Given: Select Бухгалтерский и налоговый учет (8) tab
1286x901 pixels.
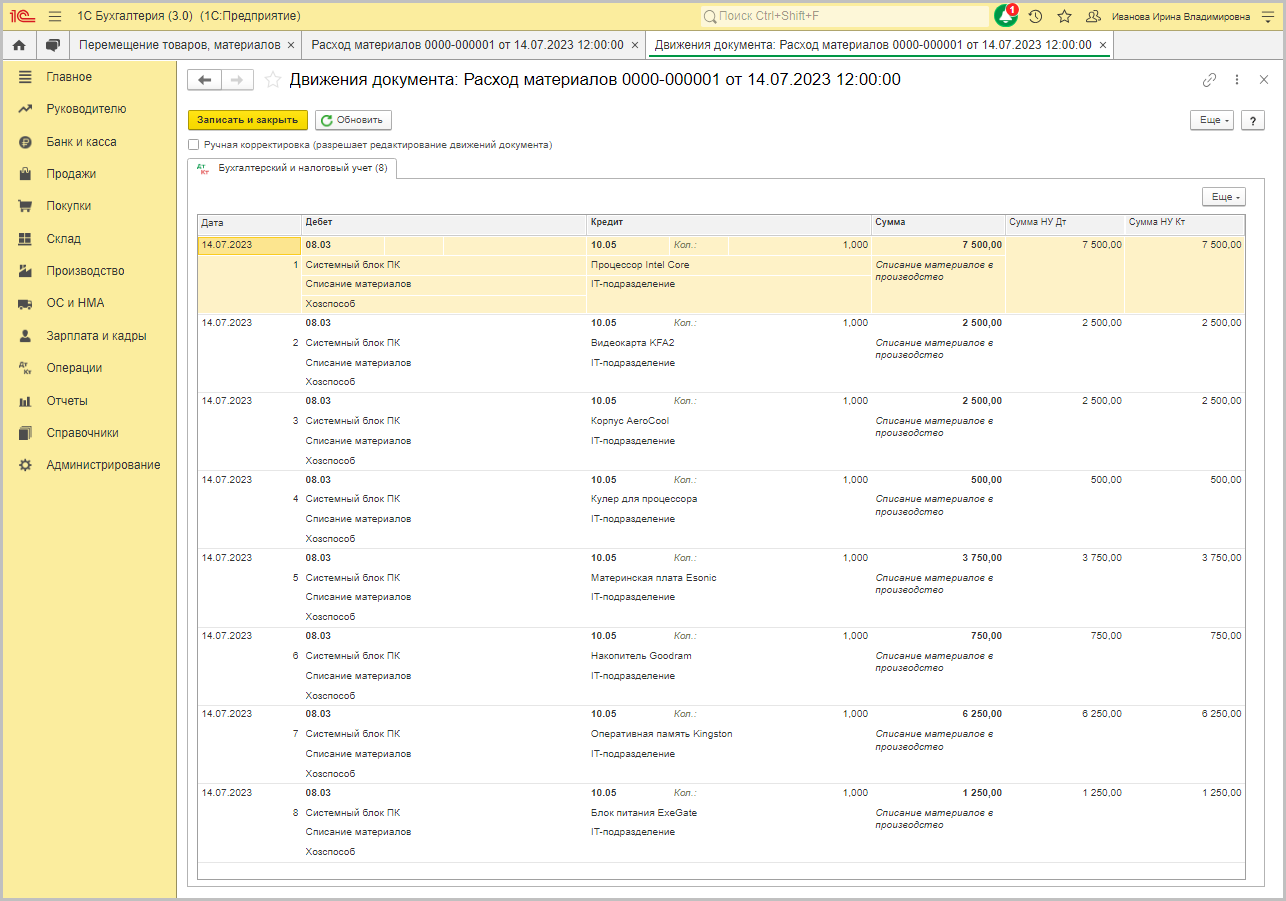Looking at the screenshot, I should (x=293, y=169).
